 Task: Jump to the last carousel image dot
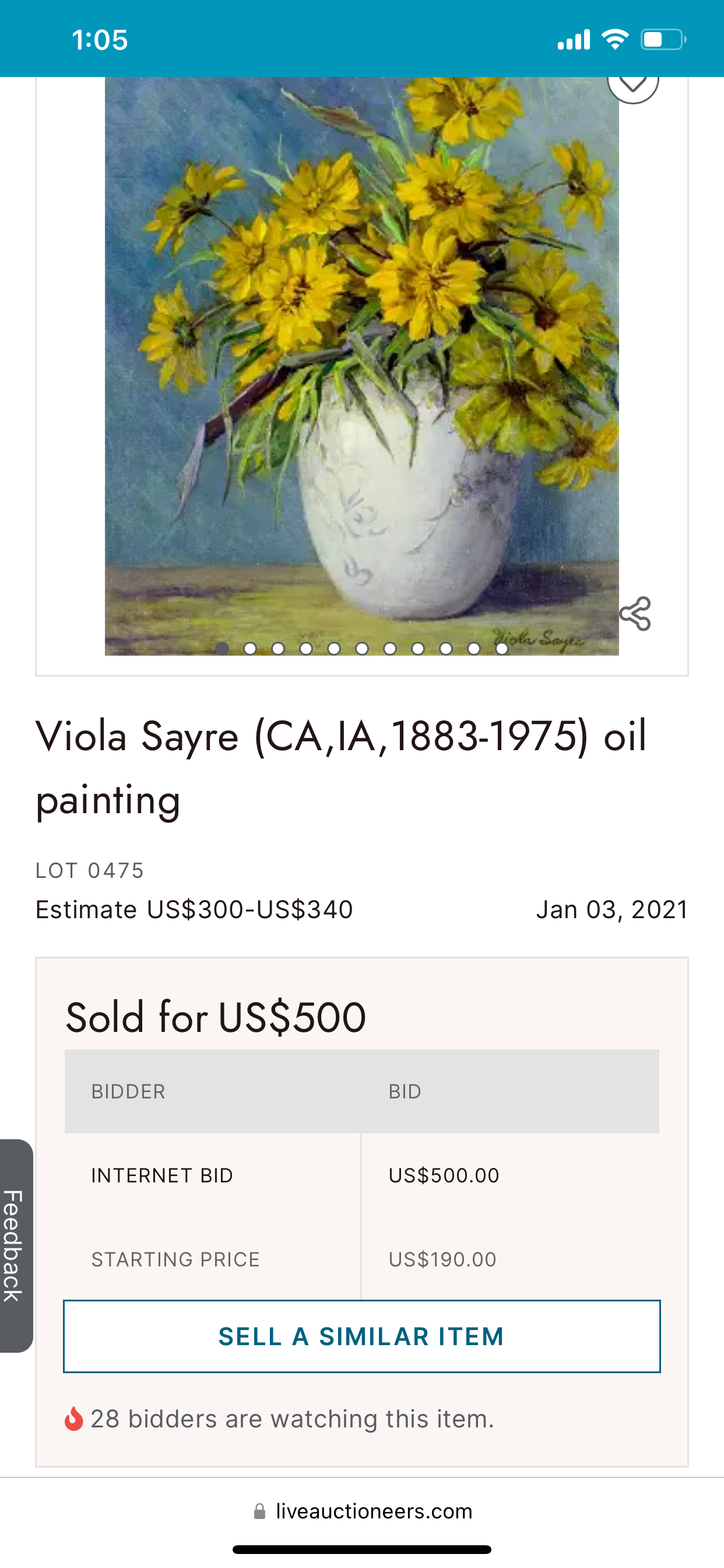pos(502,648)
